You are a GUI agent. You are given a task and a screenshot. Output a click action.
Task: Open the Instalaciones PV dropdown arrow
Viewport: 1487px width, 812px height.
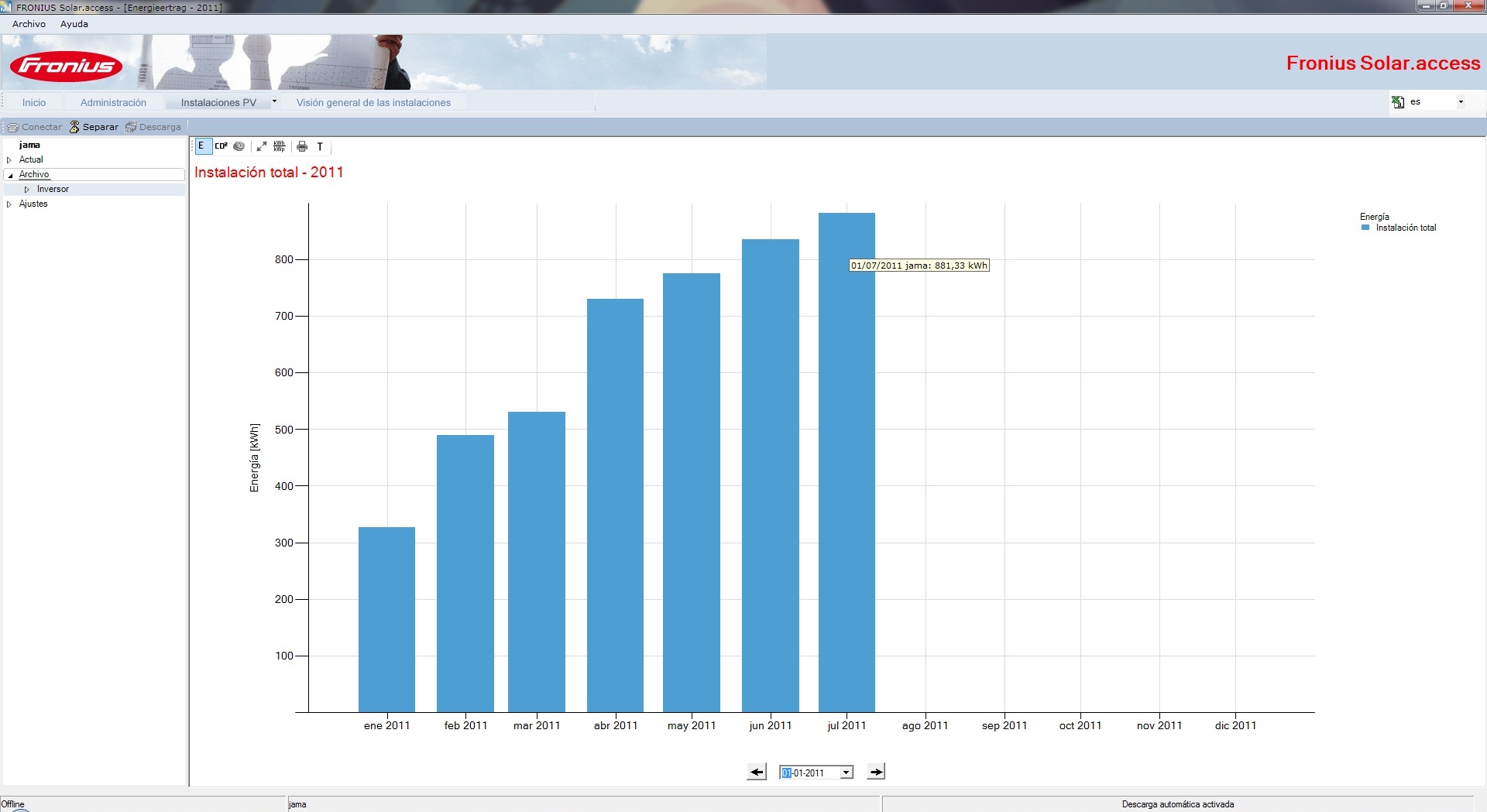click(x=274, y=101)
